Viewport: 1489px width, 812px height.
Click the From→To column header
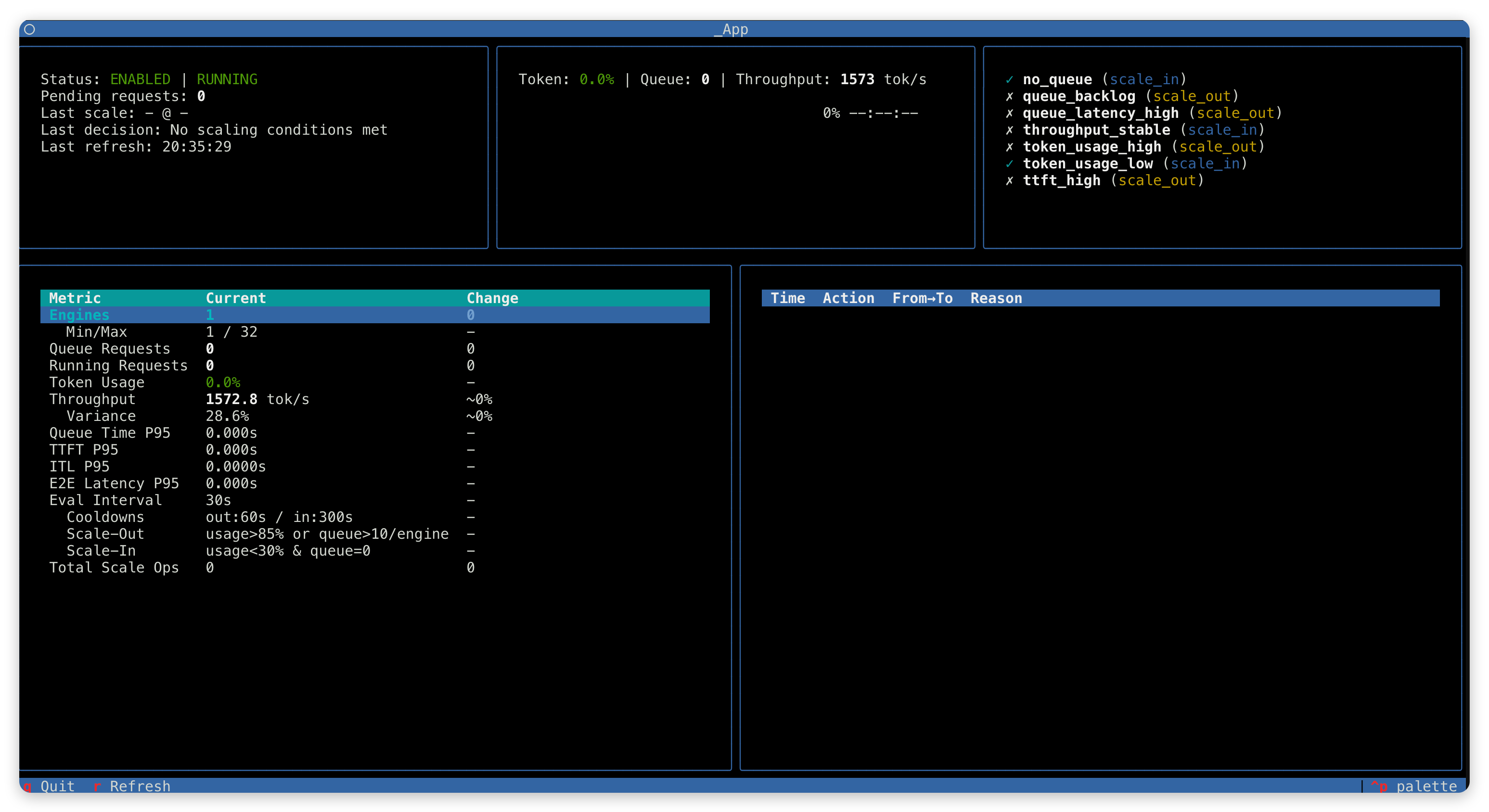[x=922, y=298]
